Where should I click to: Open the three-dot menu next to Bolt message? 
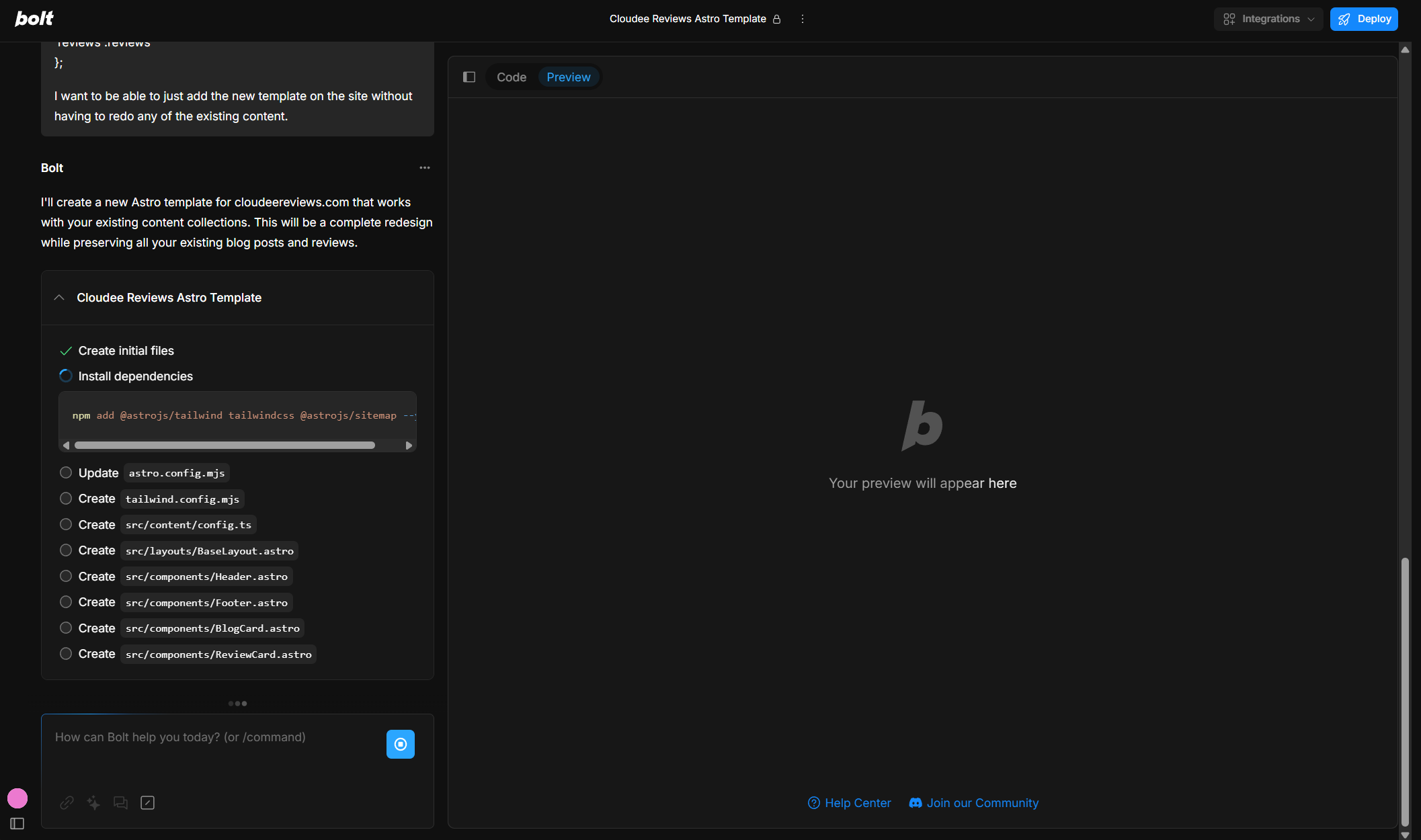[x=424, y=168]
